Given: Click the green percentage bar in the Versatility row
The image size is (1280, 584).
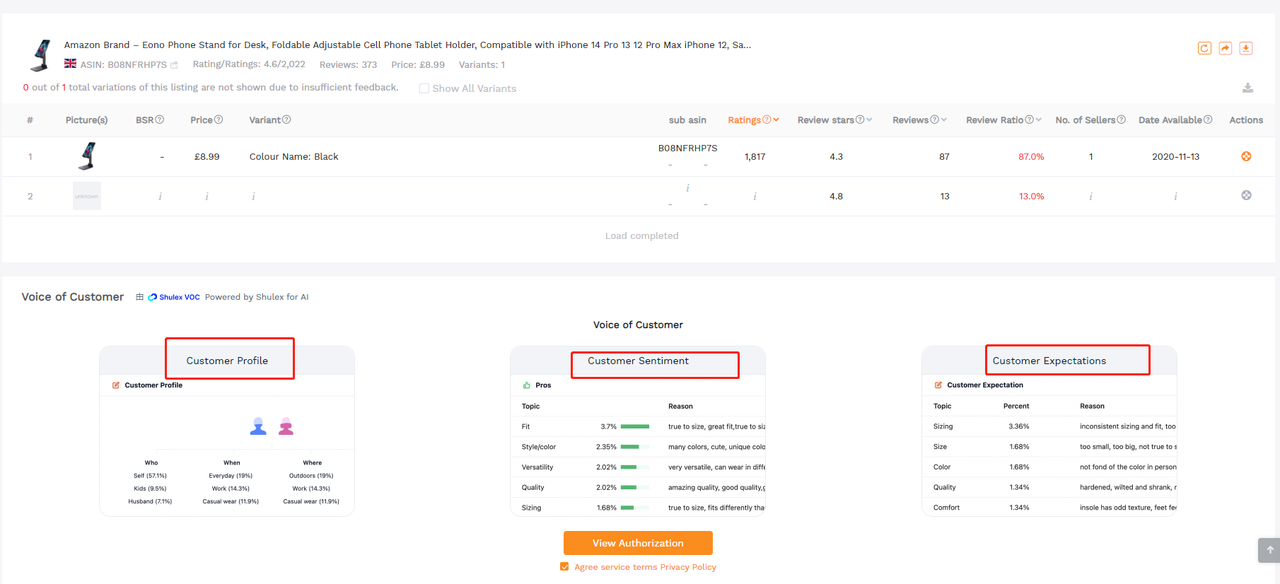Looking at the screenshot, I should [x=630, y=467].
